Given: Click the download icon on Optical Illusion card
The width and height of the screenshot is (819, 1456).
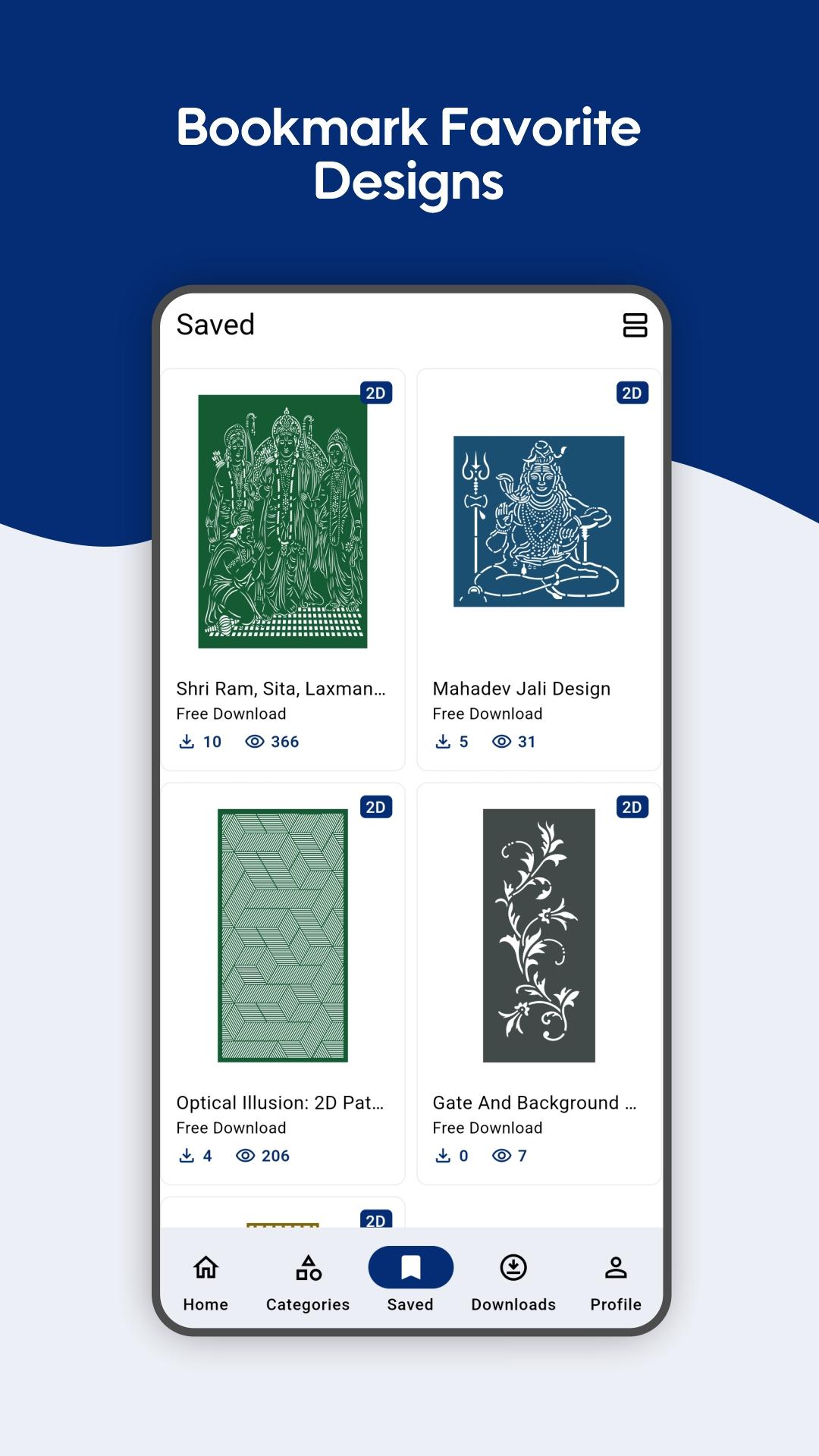Looking at the screenshot, I should point(187,1156).
